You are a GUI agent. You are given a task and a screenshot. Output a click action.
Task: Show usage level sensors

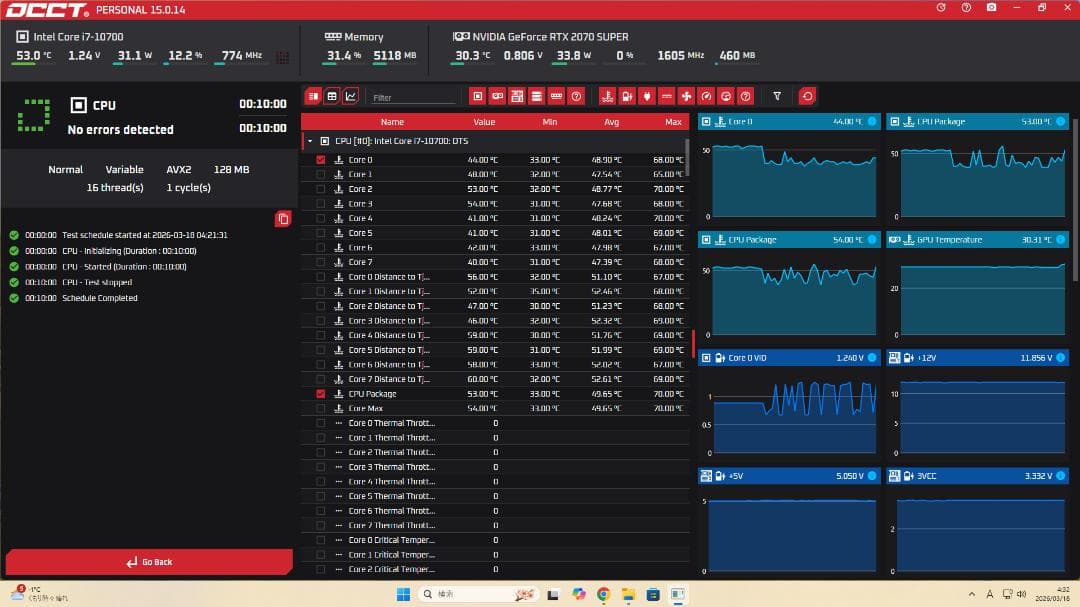(x=725, y=96)
